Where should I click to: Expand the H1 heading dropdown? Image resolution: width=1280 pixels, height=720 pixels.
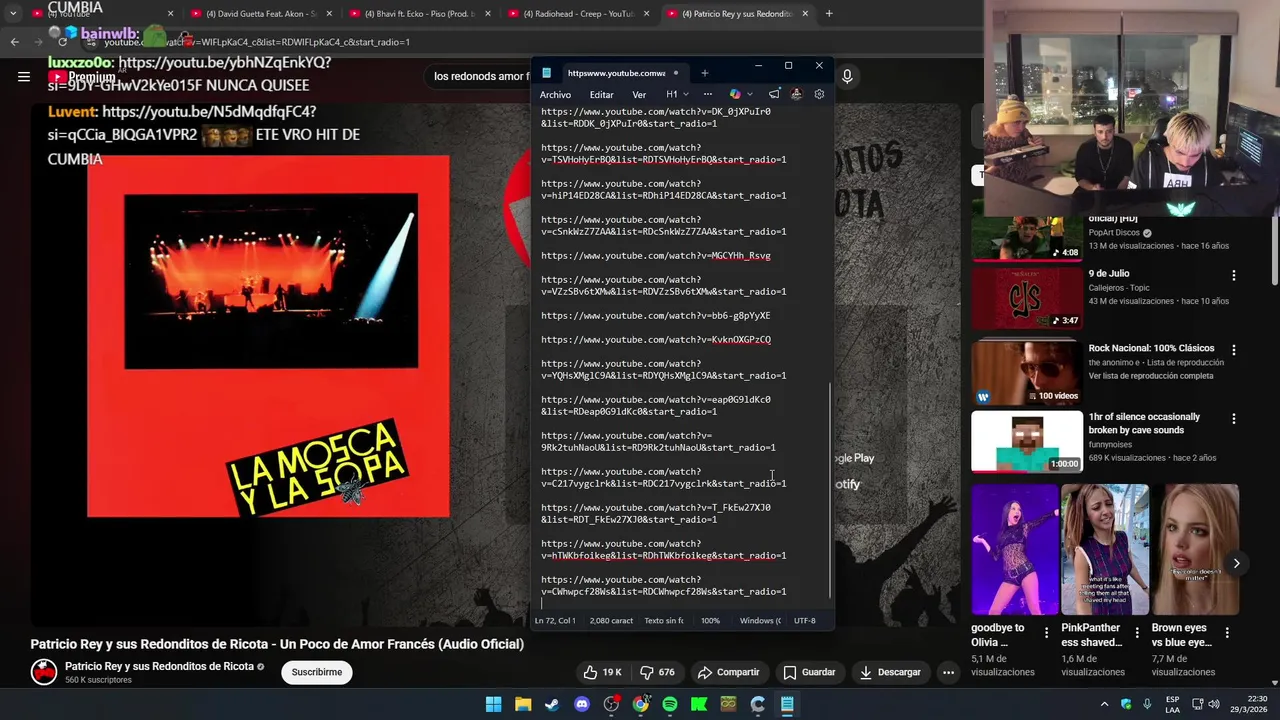pos(677,94)
